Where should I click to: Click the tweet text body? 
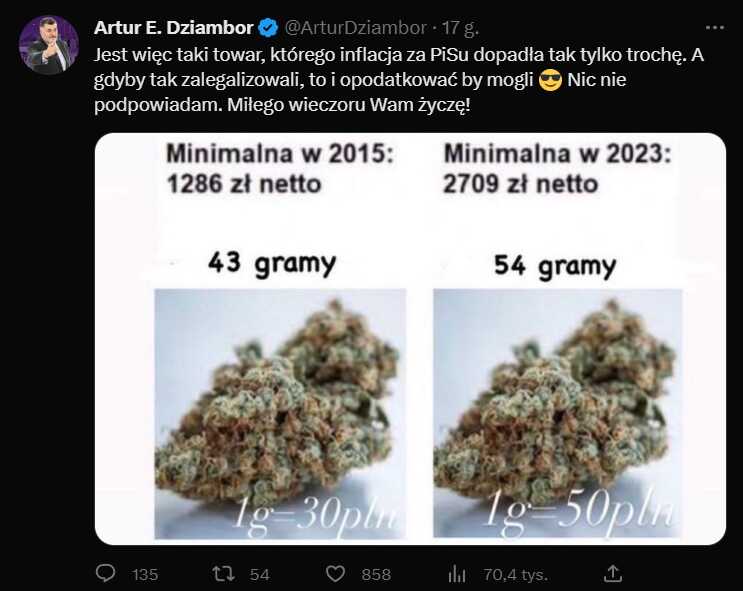click(x=399, y=80)
